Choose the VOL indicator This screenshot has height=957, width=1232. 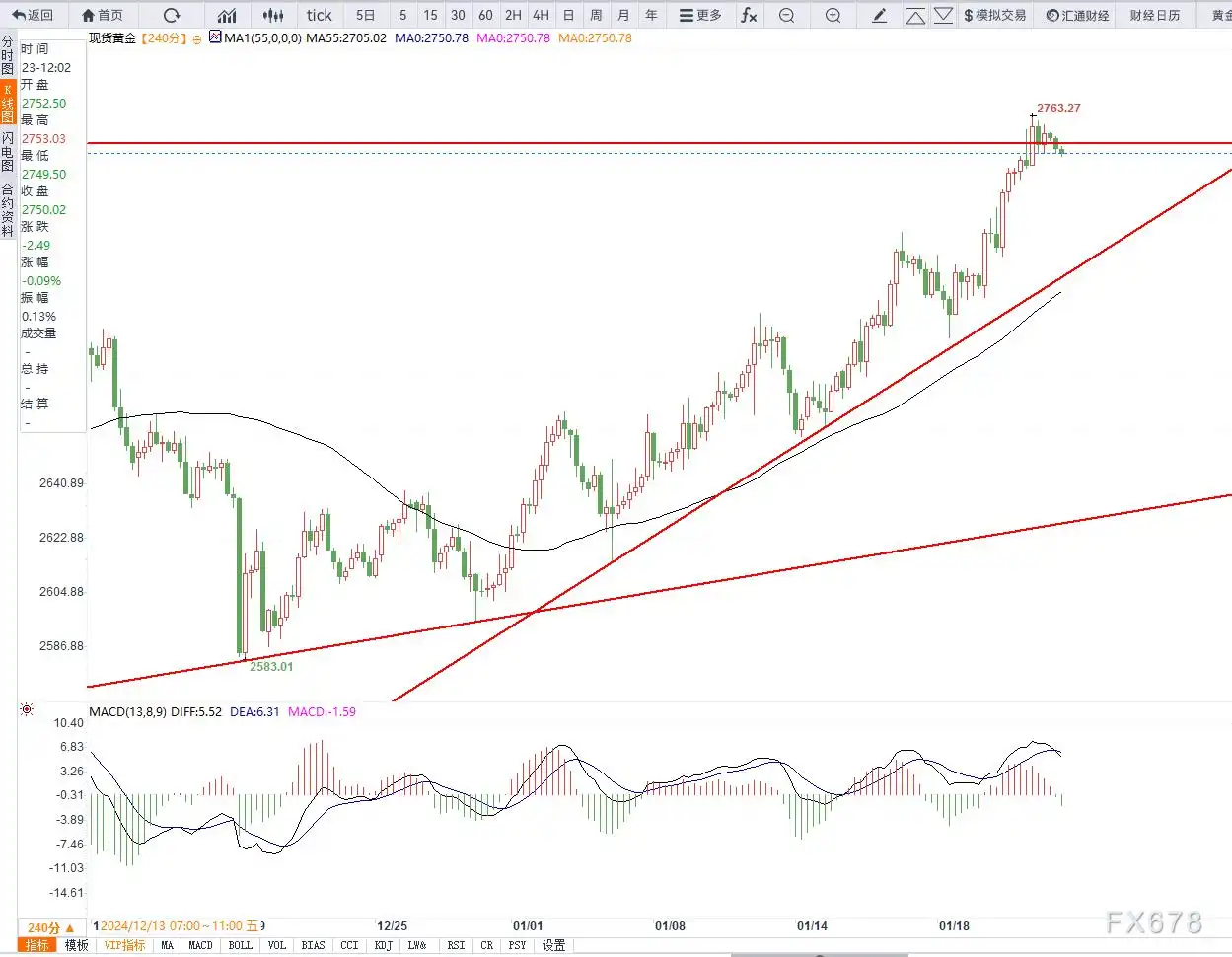click(277, 945)
